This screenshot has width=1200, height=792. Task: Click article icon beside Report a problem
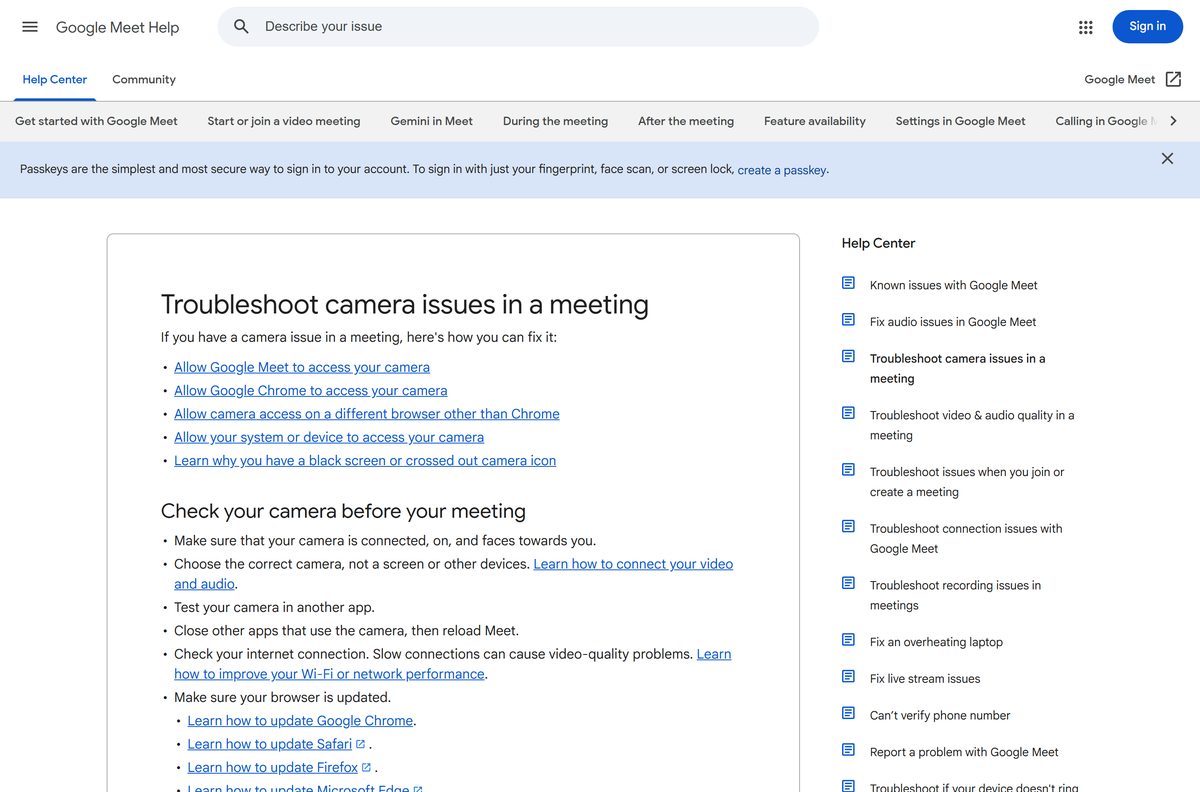[x=848, y=750]
